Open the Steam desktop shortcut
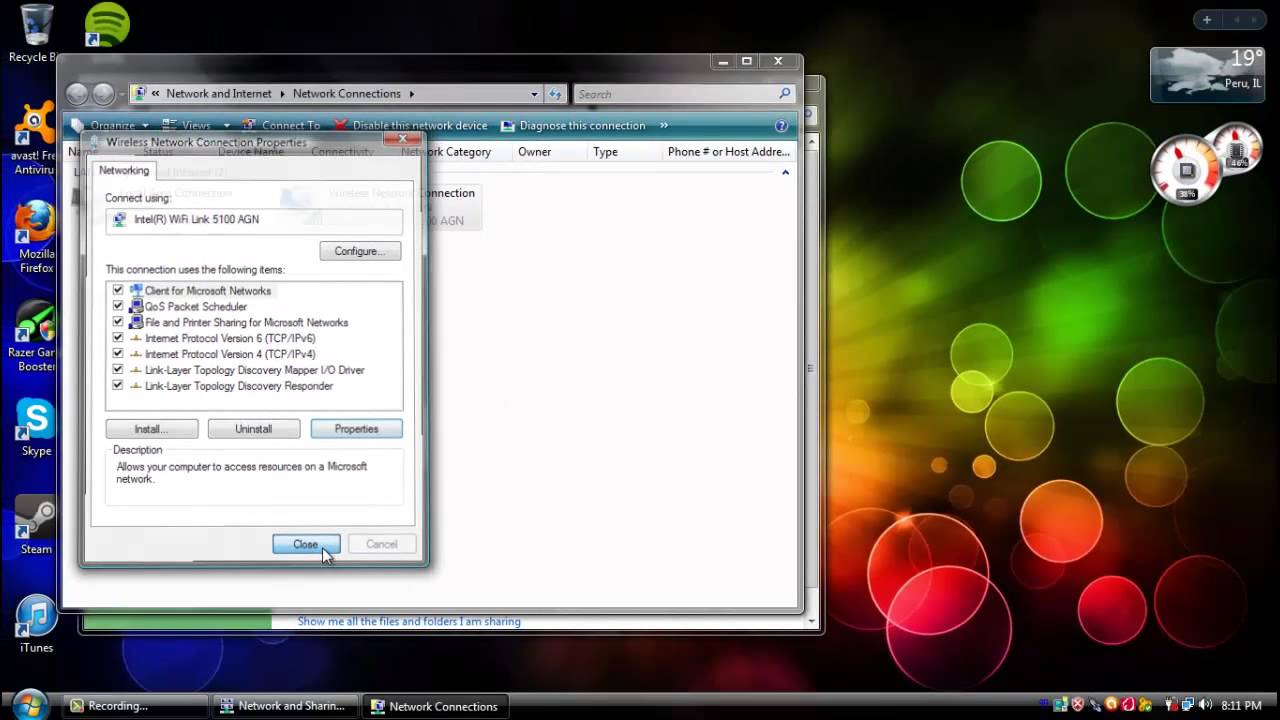 pyautogui.click(x=35, y=518)
